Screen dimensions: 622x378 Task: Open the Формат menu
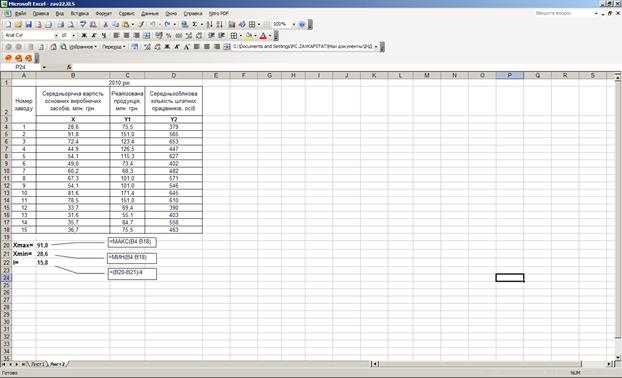pos(104,13)
